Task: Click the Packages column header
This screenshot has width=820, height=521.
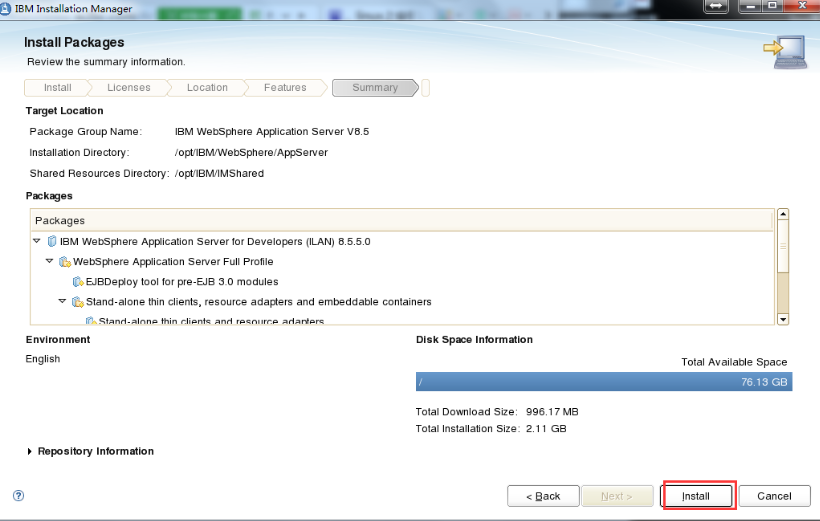Action: [402, 220]
